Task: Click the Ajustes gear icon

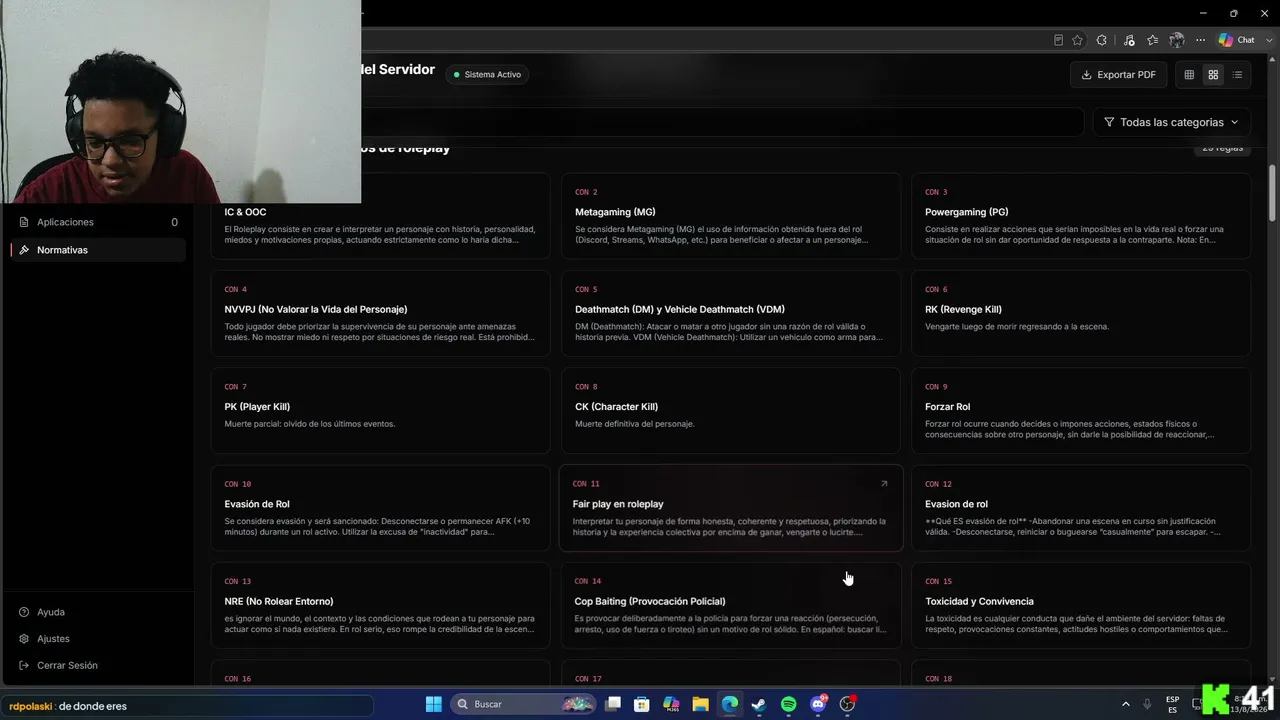Action: coord(24,638)
